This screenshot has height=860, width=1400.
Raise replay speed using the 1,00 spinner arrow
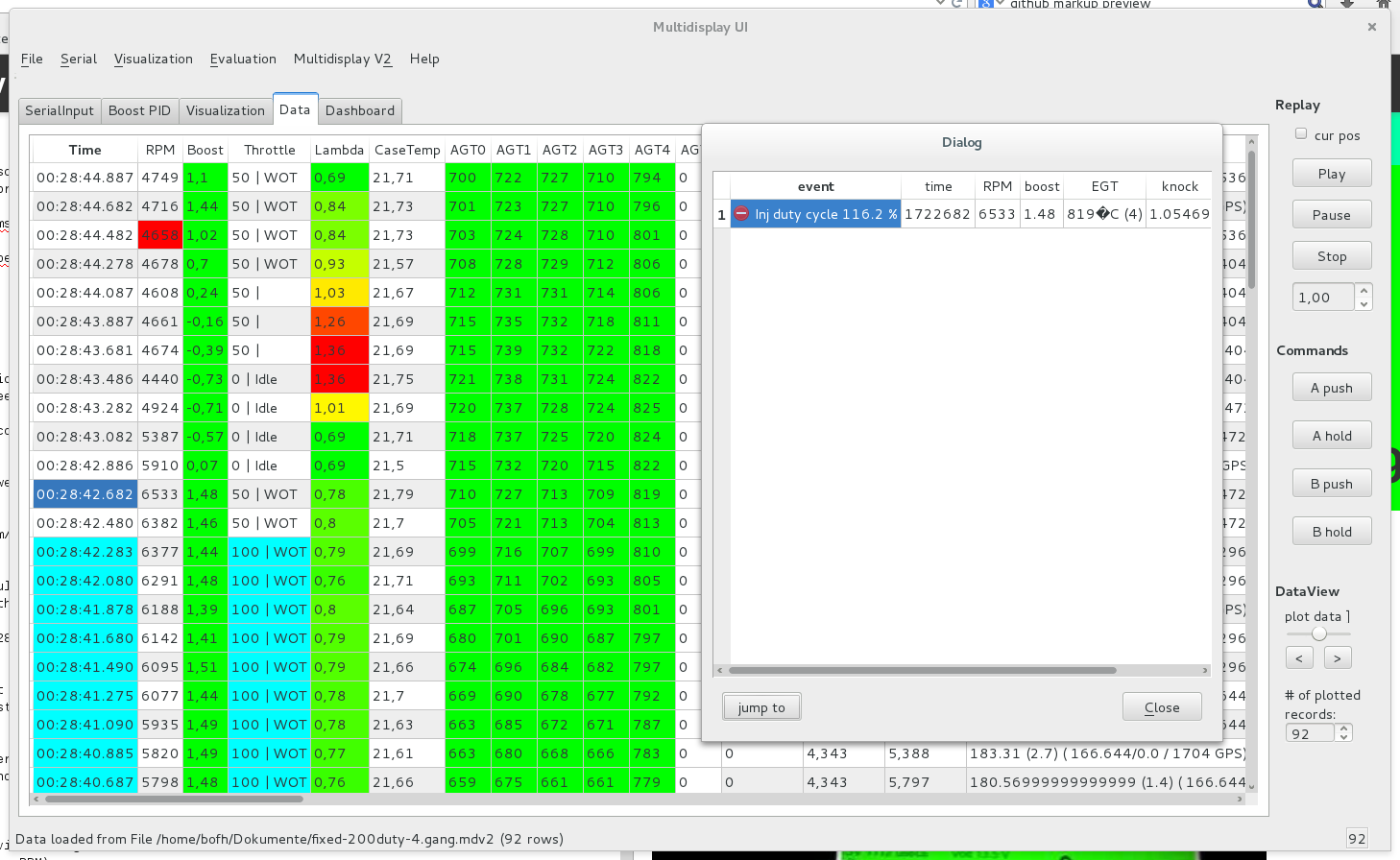1365,291
